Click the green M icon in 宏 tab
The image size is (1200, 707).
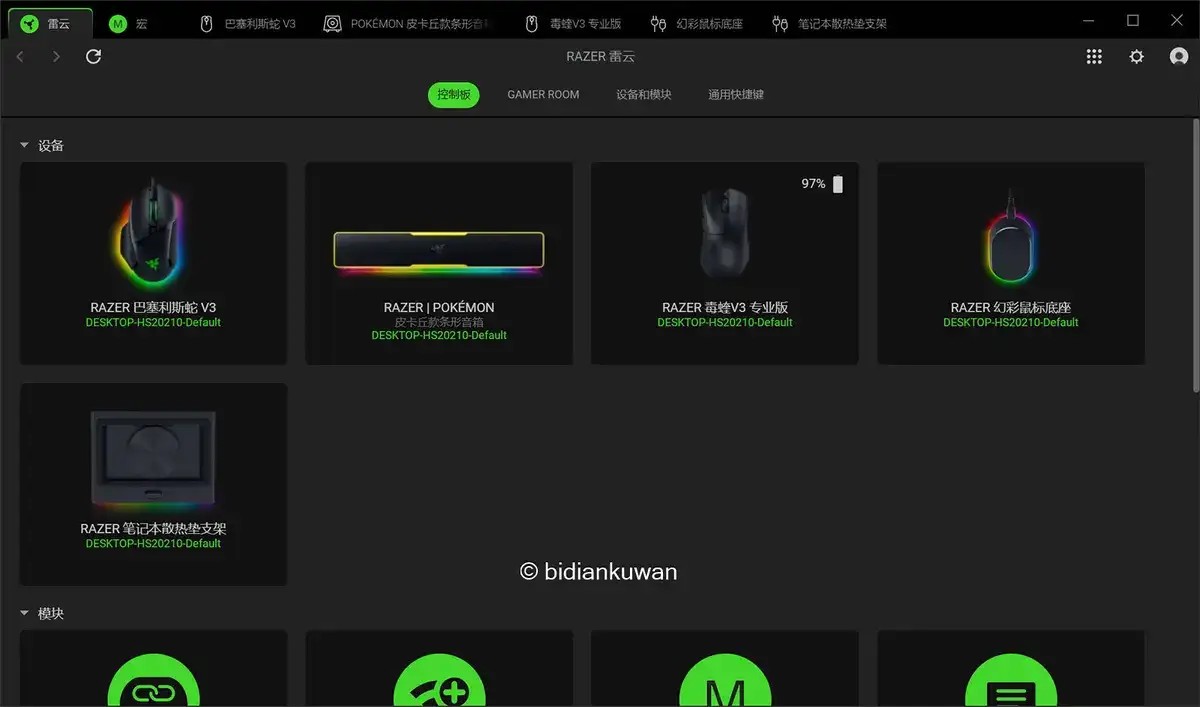click(118, 23)
